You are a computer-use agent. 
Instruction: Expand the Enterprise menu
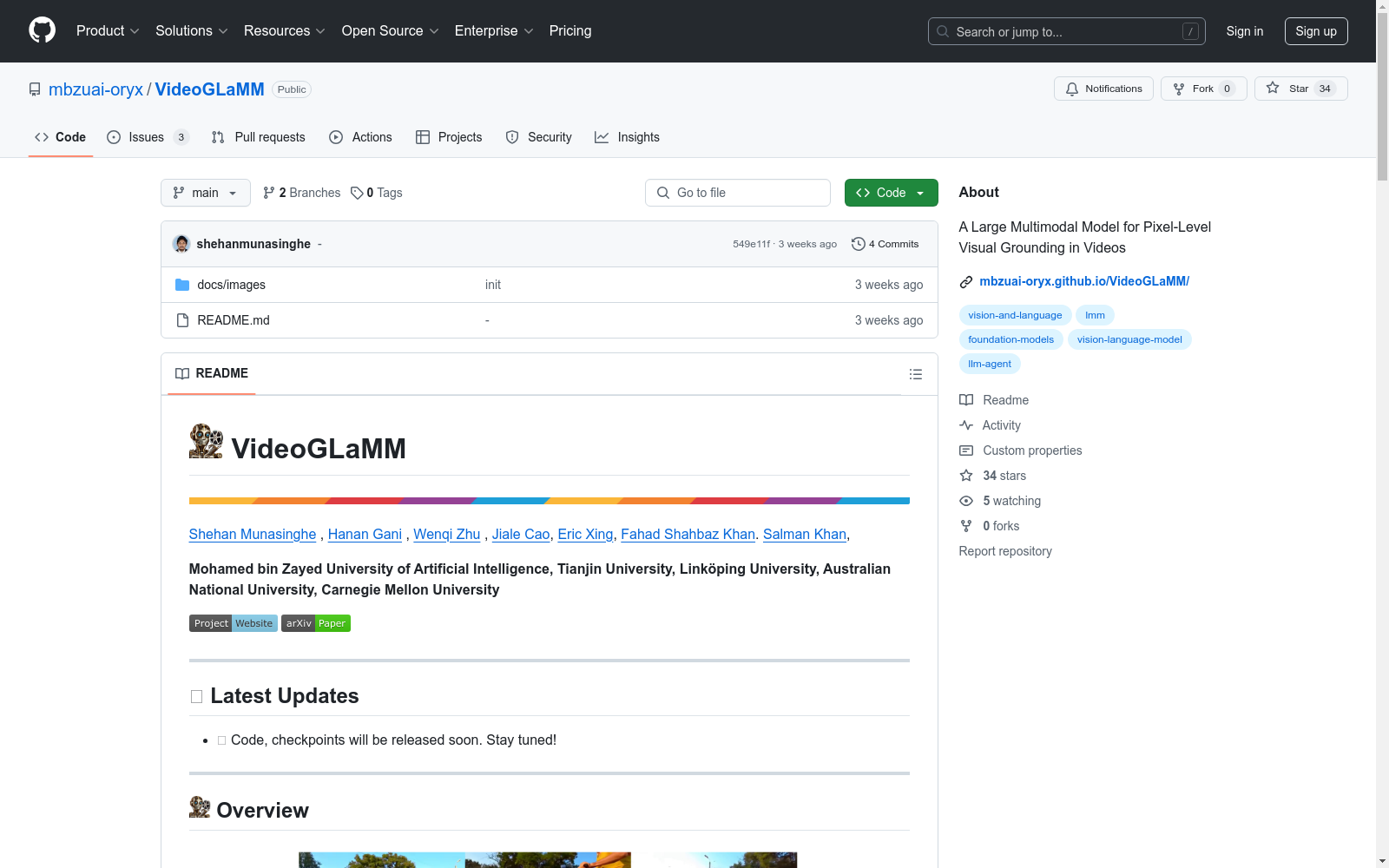(x=494, y=30)
